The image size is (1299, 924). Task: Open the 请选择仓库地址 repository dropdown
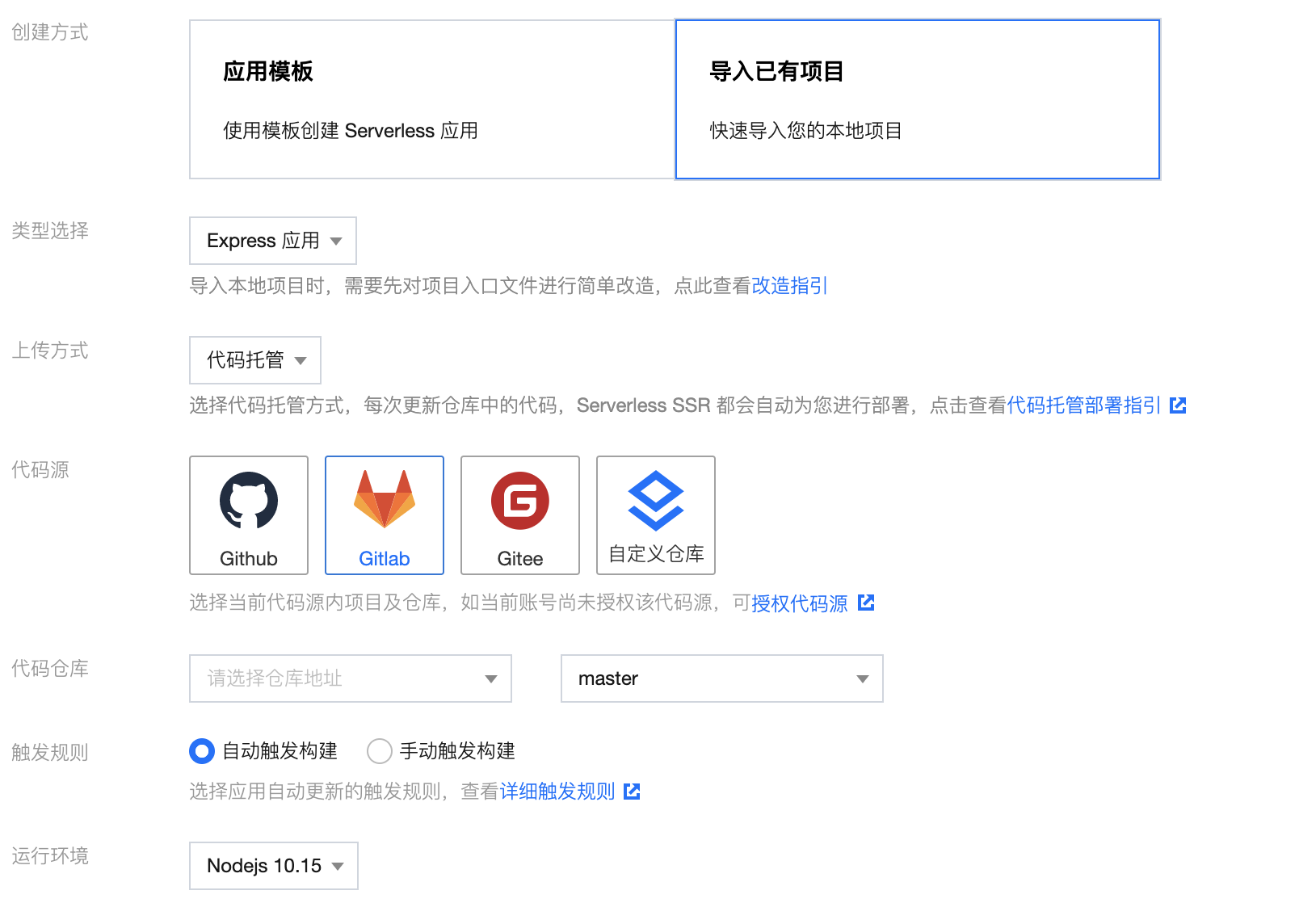point(351,678)
